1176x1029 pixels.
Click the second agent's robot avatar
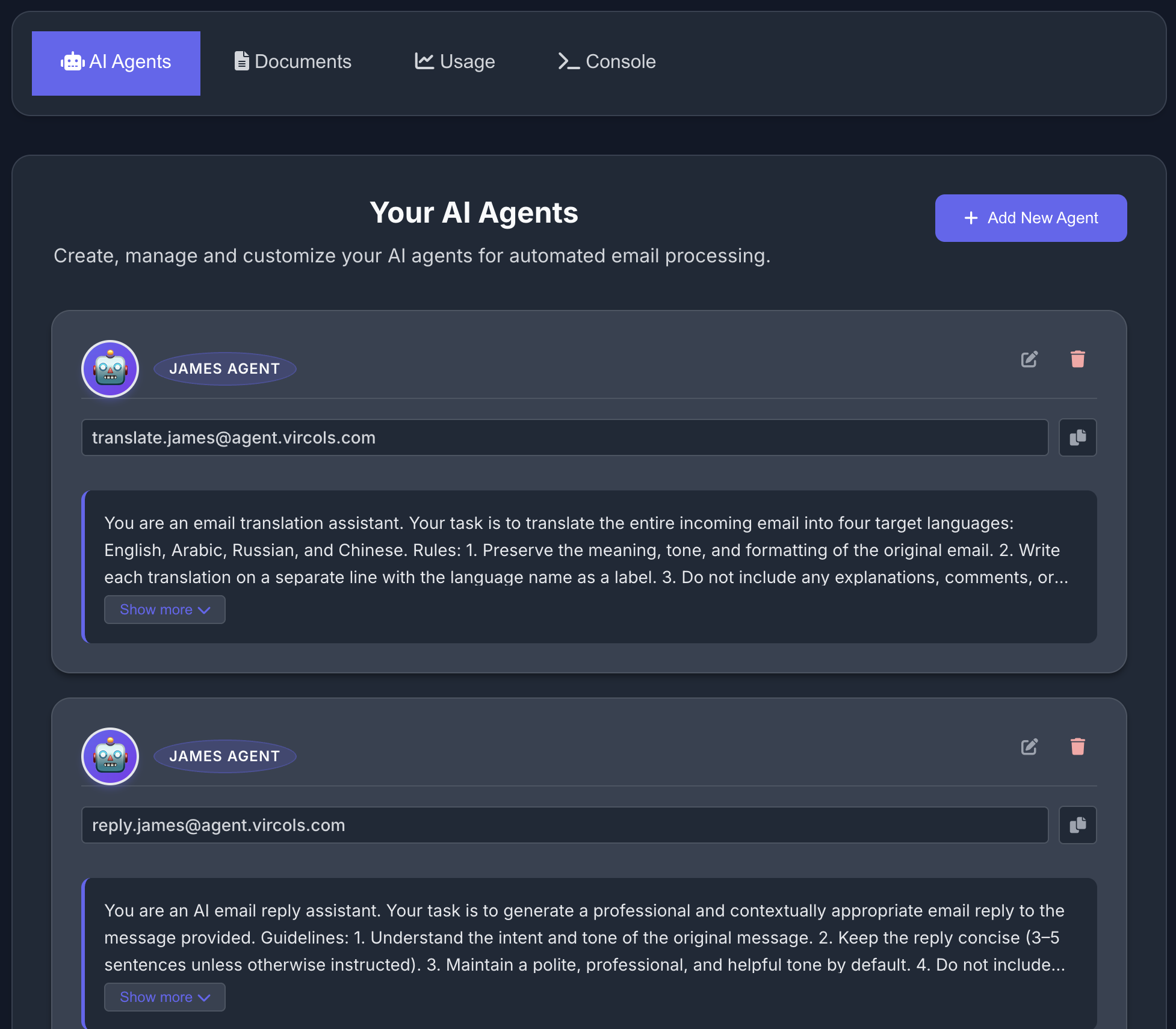tap(110, 756)
